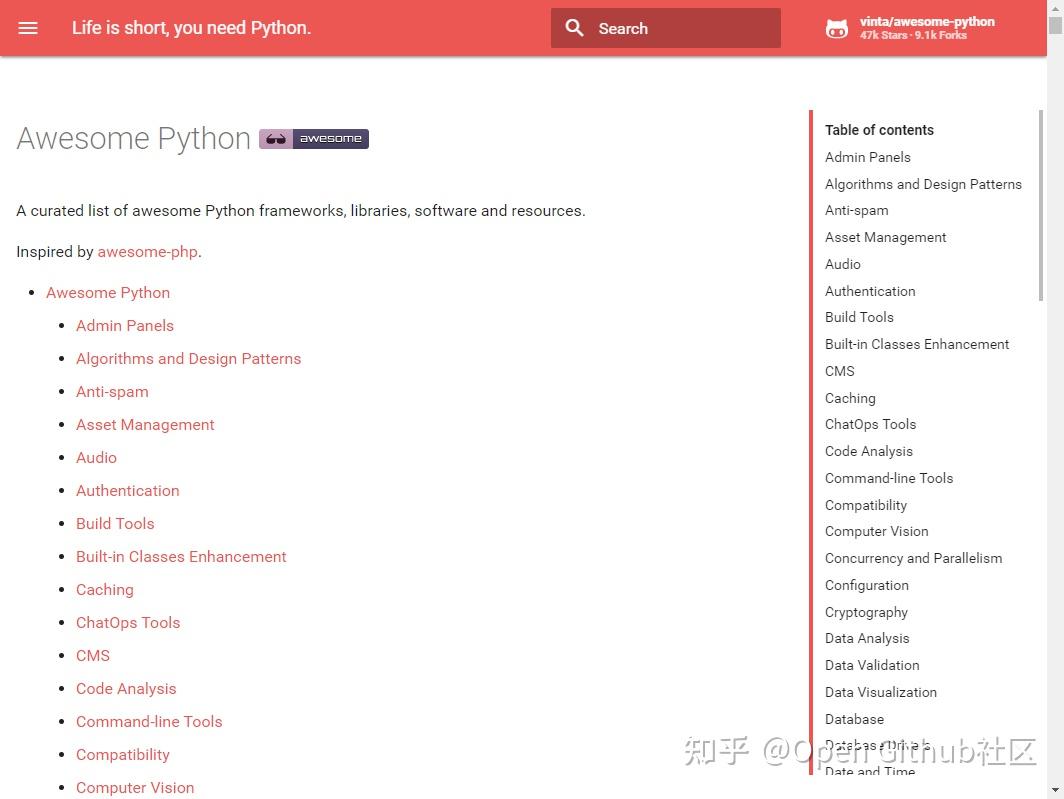Open the hamburger navigation menu
The width and height of the screenshot is (1064, 799).
tap(28, 28)
